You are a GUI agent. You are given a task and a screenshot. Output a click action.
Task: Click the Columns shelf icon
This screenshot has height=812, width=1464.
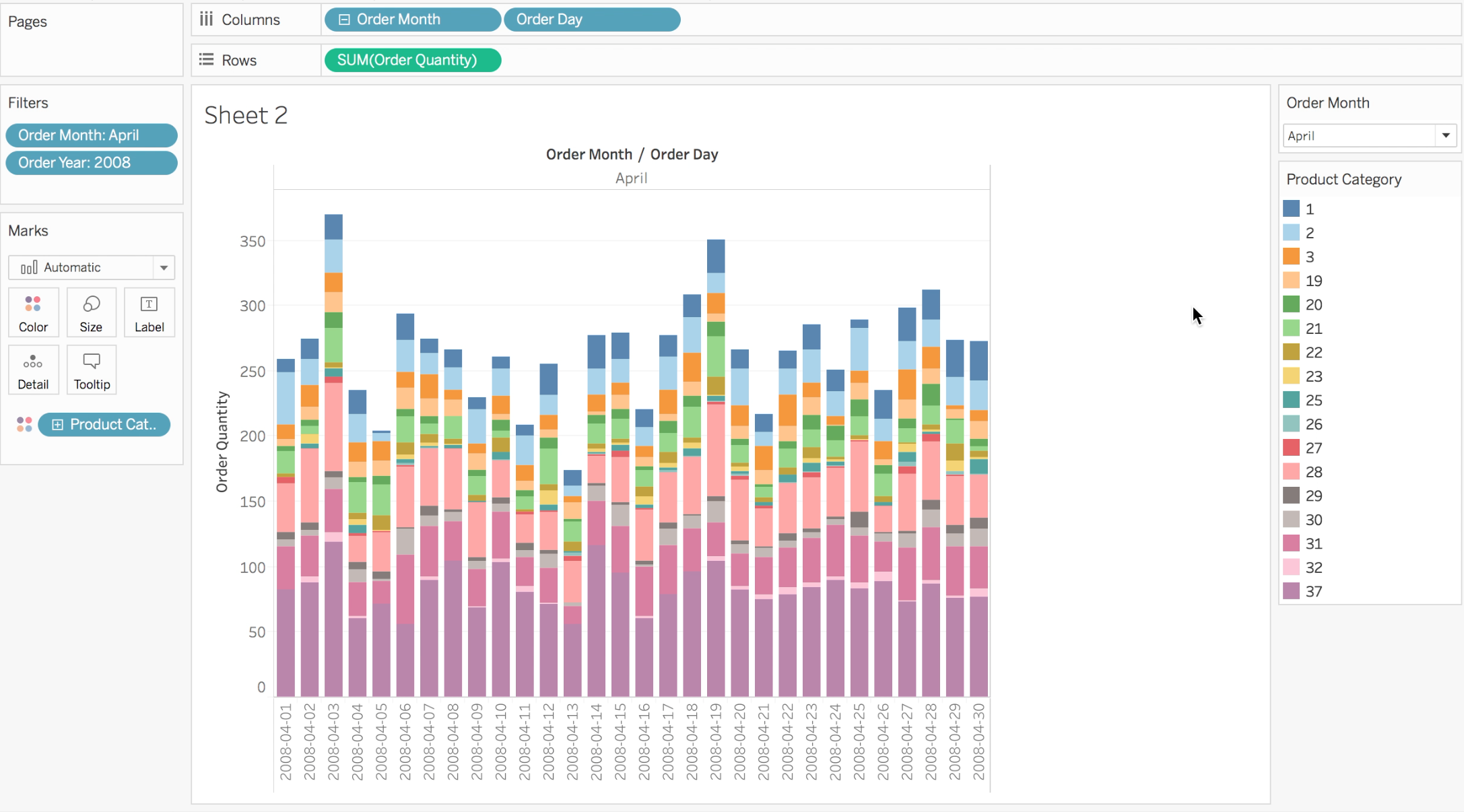click(x=206, y=19)
